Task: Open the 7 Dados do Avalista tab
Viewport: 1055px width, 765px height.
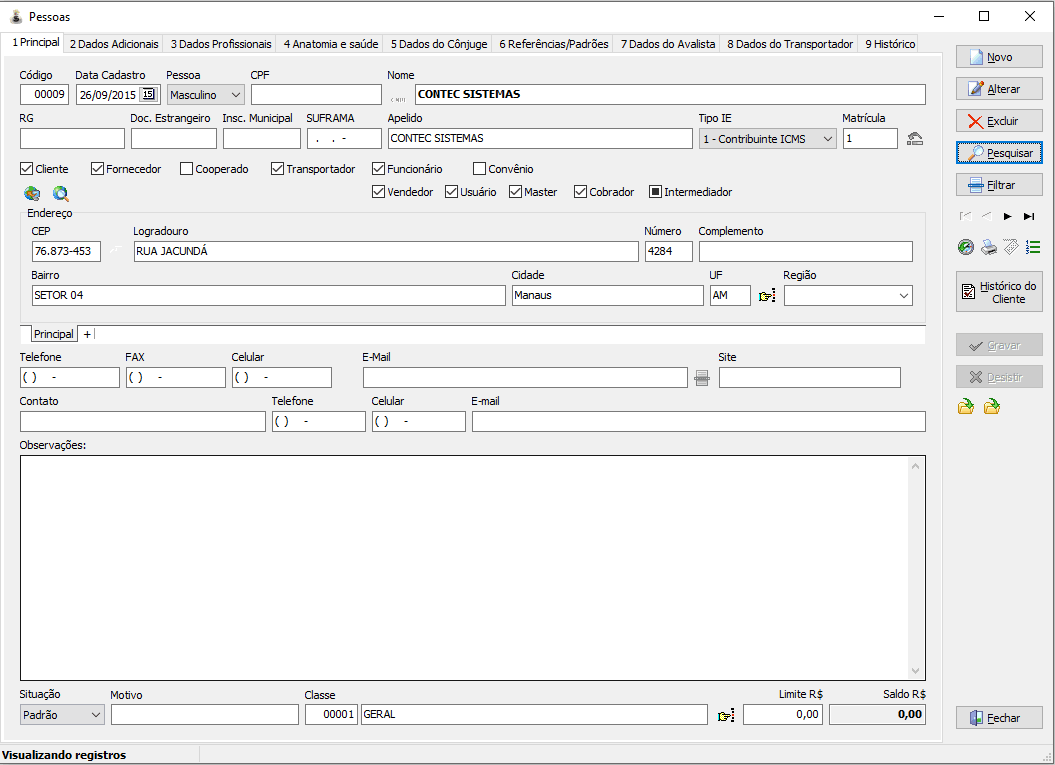Action: tap(667, 44)
